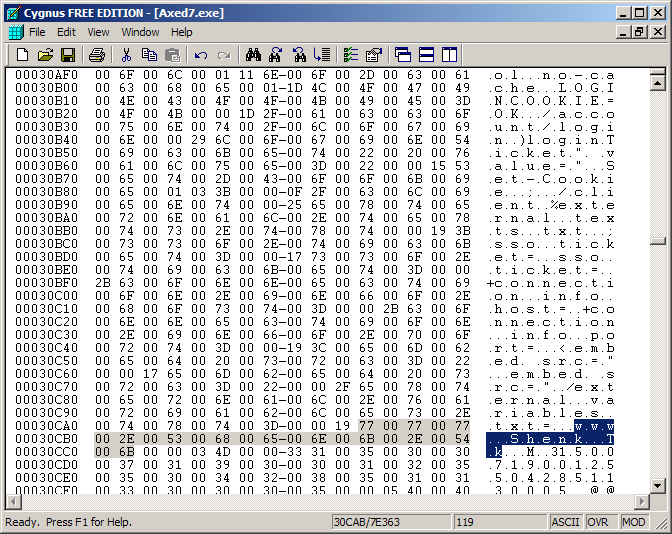This screenshot has height=534, width=672.
Task: Cut selection with the scissors icon
Action: coord(126,55)
